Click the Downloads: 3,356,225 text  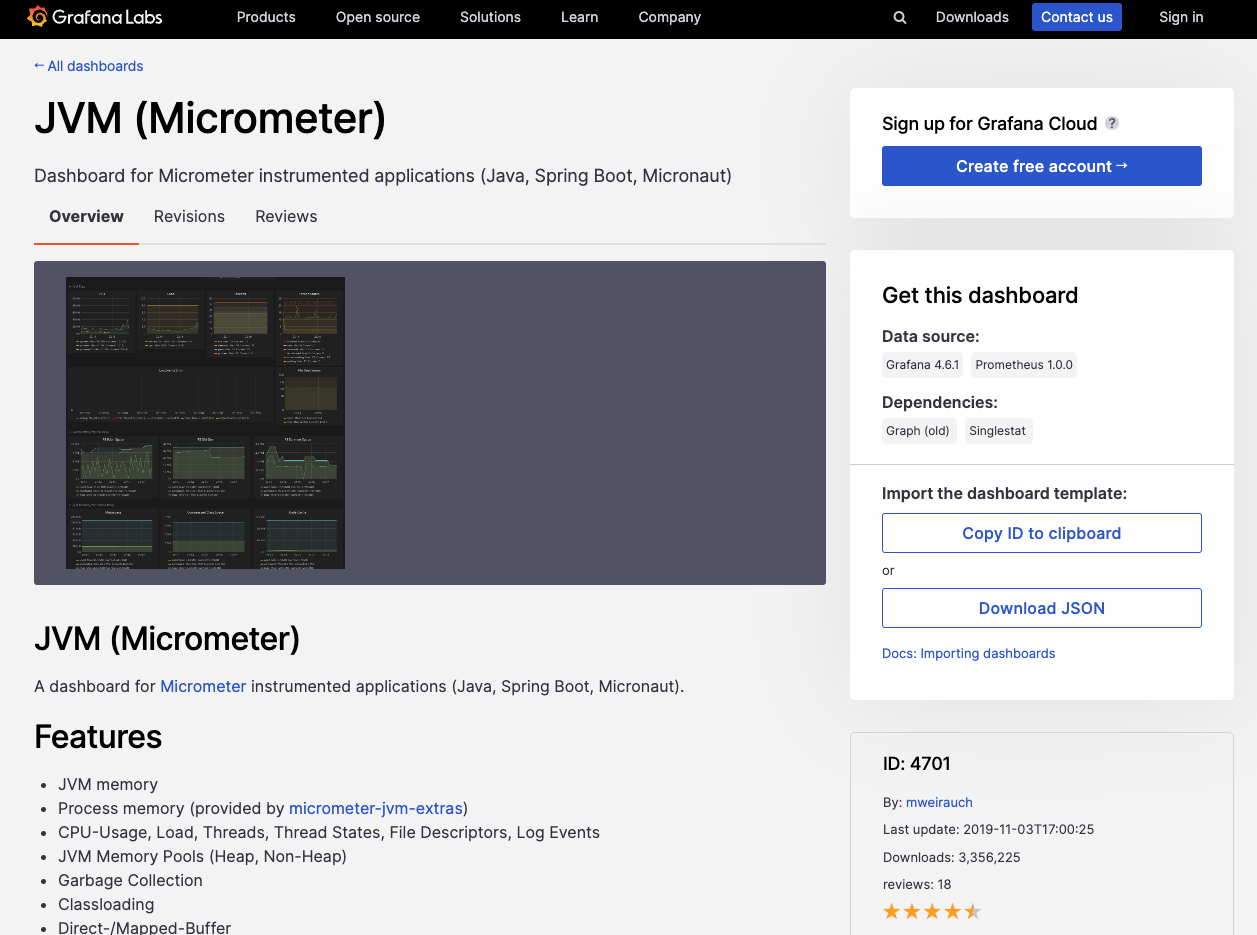951,857
